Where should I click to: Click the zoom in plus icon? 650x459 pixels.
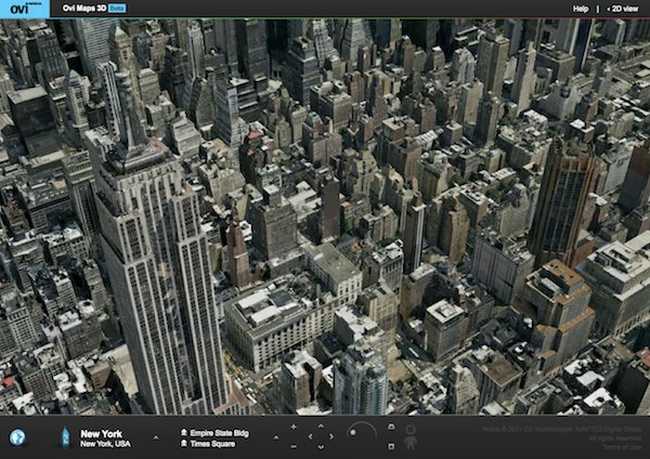(x=293, y=427)
